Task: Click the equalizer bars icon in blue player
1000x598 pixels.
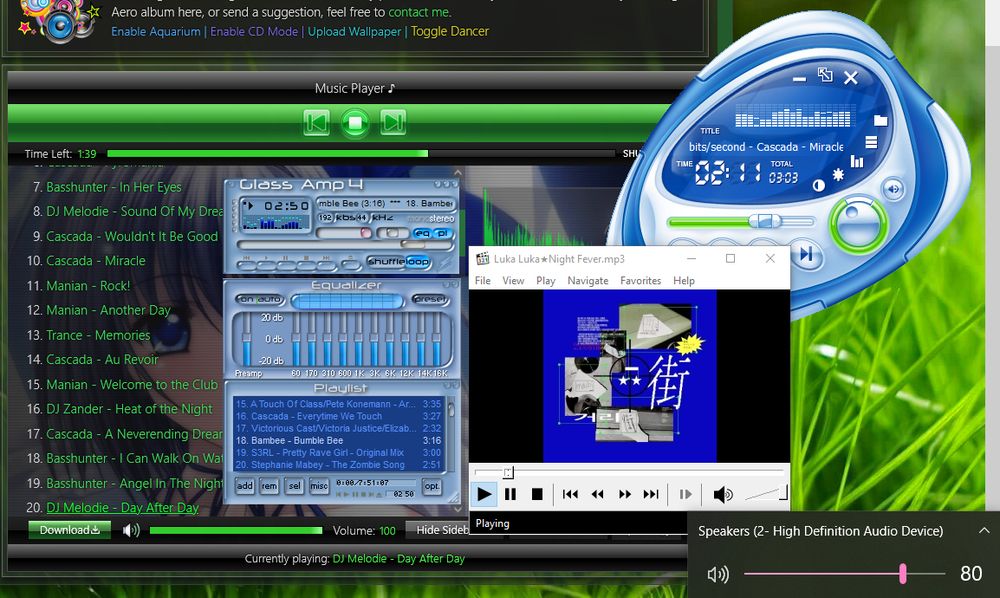Action: (x=857, y=161)
